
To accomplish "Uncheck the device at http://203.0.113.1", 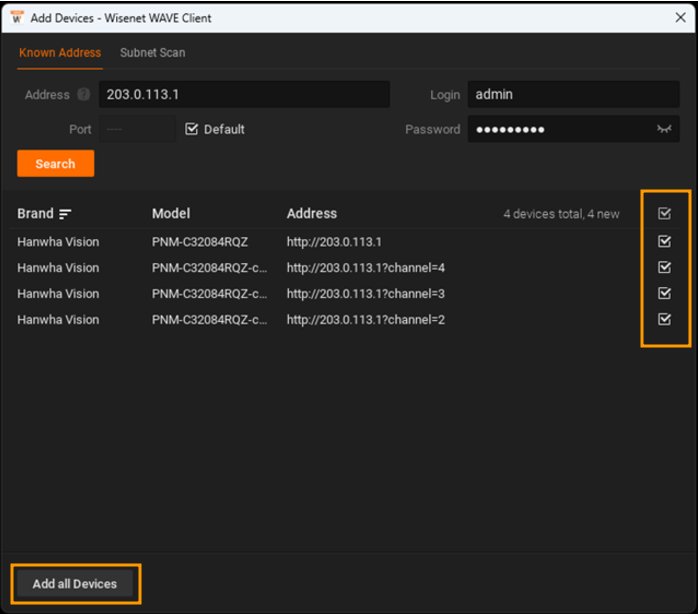I will click(664, 241).
